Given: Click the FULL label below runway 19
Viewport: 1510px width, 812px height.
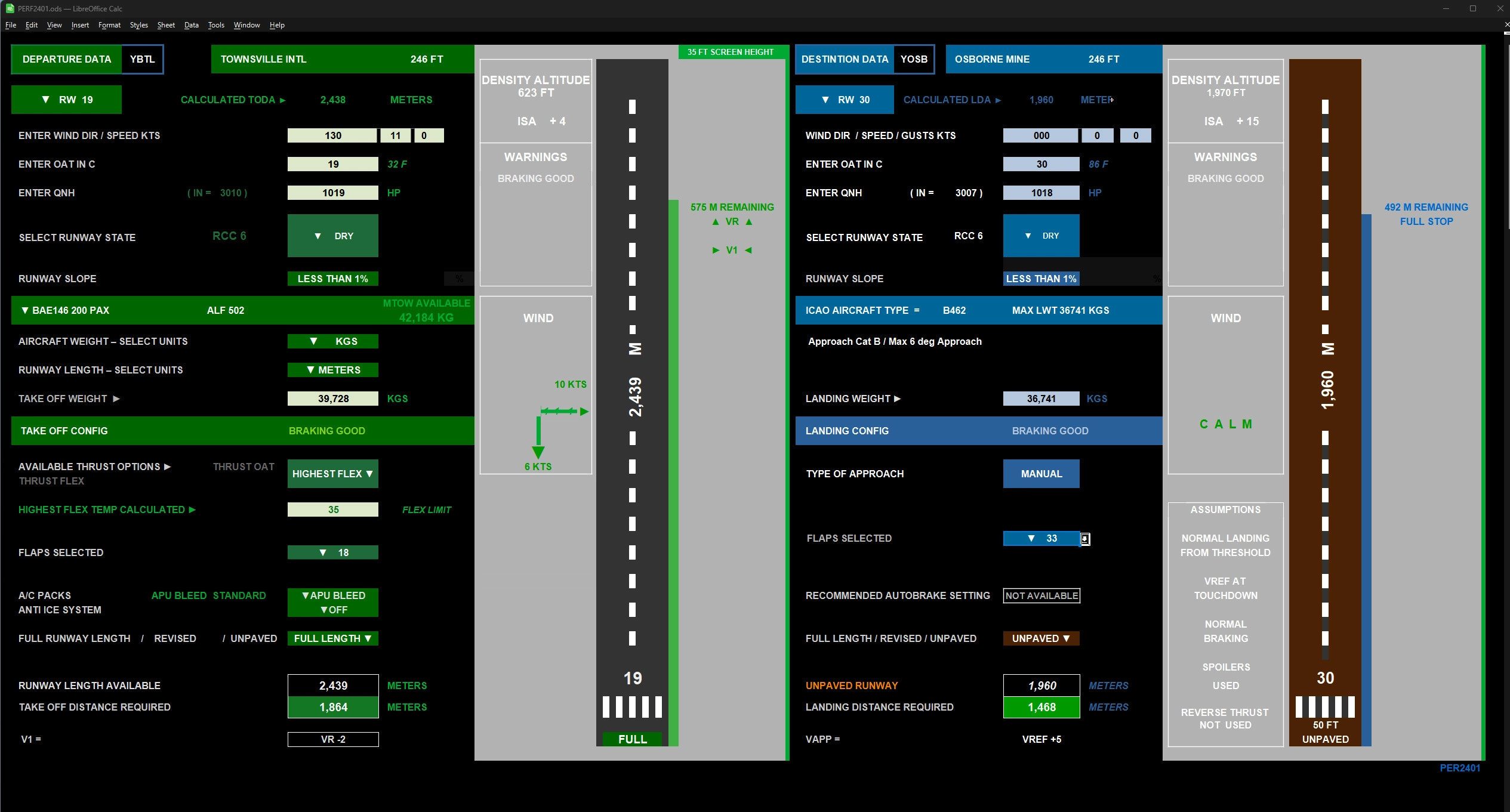Looking at the screenshot, I should pos(633,739).
